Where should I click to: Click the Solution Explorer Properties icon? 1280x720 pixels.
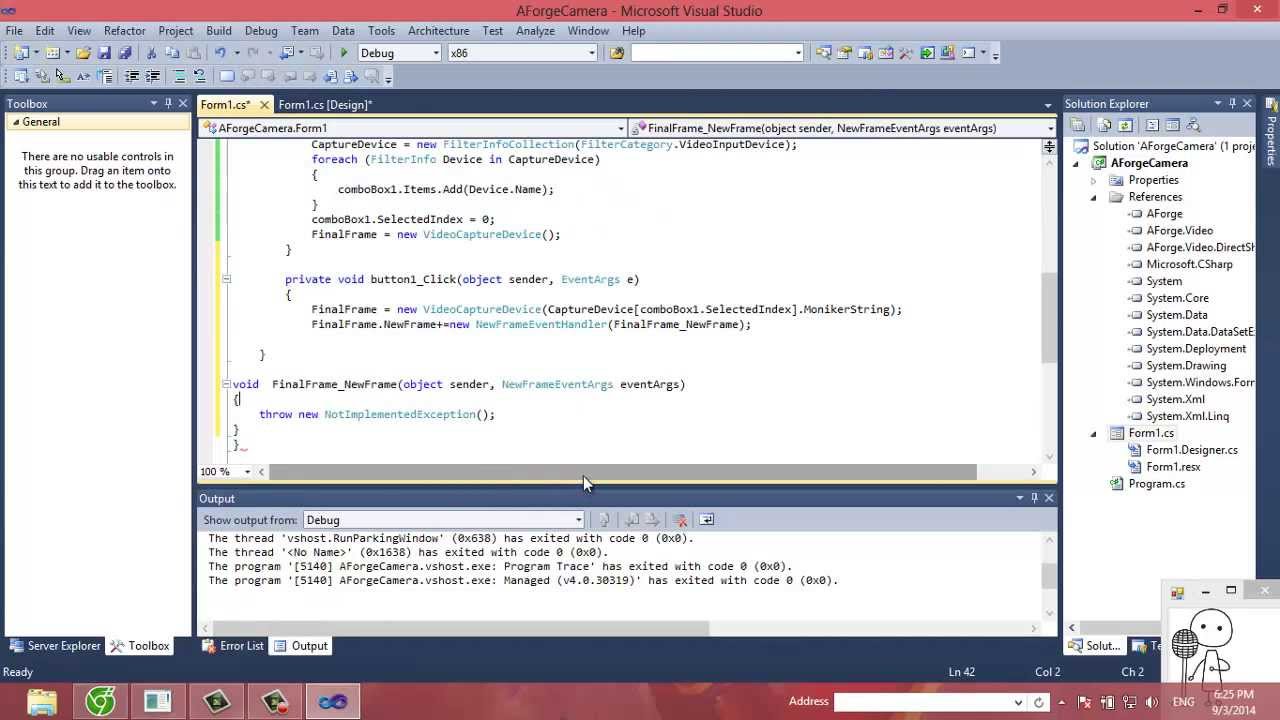(1077, 125)
